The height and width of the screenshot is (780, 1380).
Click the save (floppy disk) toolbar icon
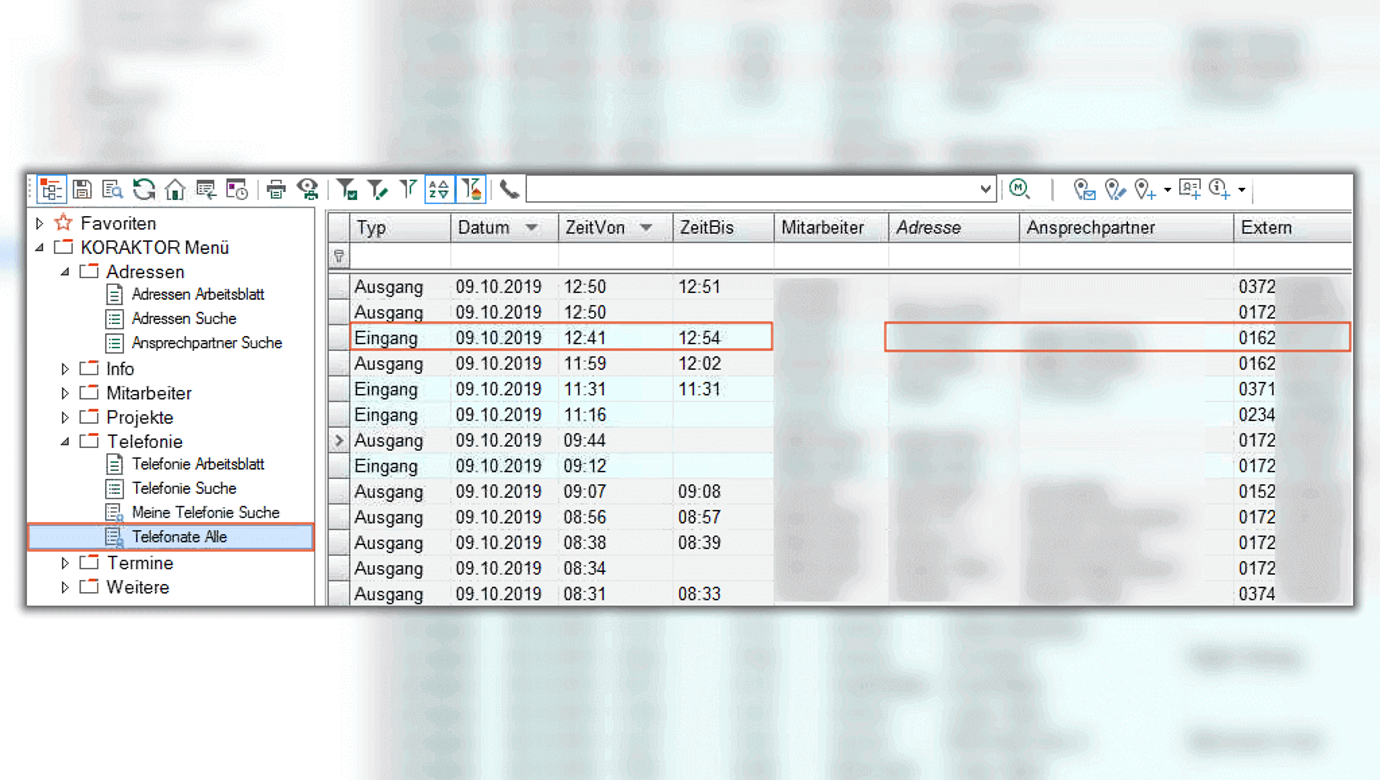[x=83, y=189]
